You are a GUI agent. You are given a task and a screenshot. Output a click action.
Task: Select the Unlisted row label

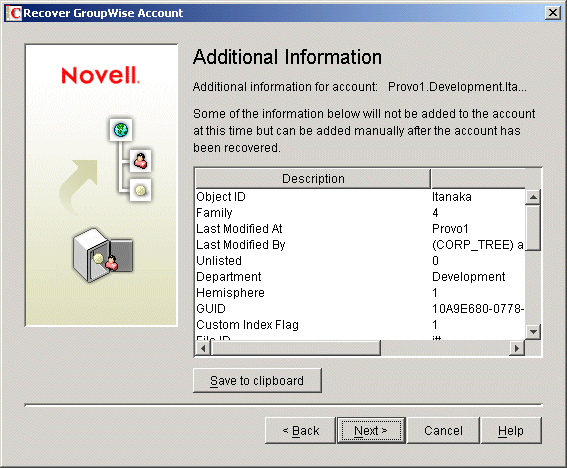coord(219,260)
